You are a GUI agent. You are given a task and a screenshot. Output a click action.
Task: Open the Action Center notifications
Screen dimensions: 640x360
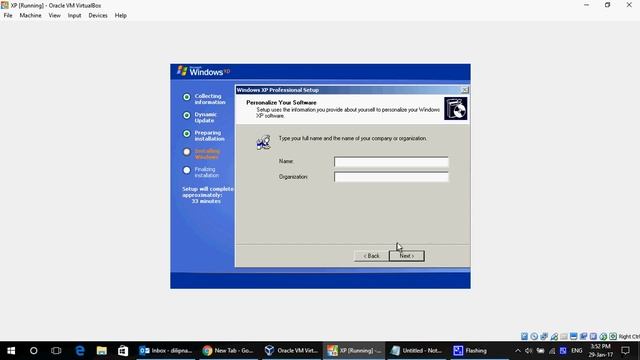[x=625, y=351]
